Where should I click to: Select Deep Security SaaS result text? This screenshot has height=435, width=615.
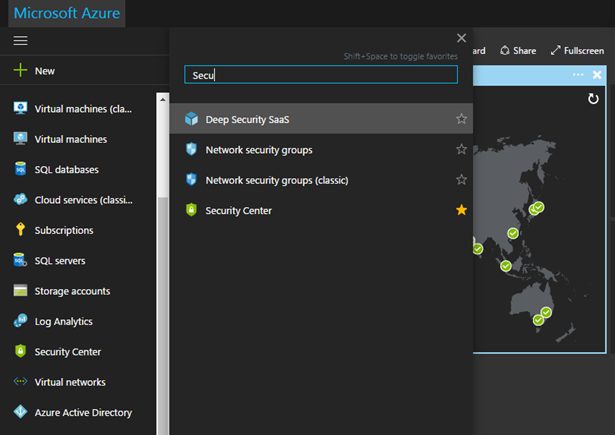[247, 120]
